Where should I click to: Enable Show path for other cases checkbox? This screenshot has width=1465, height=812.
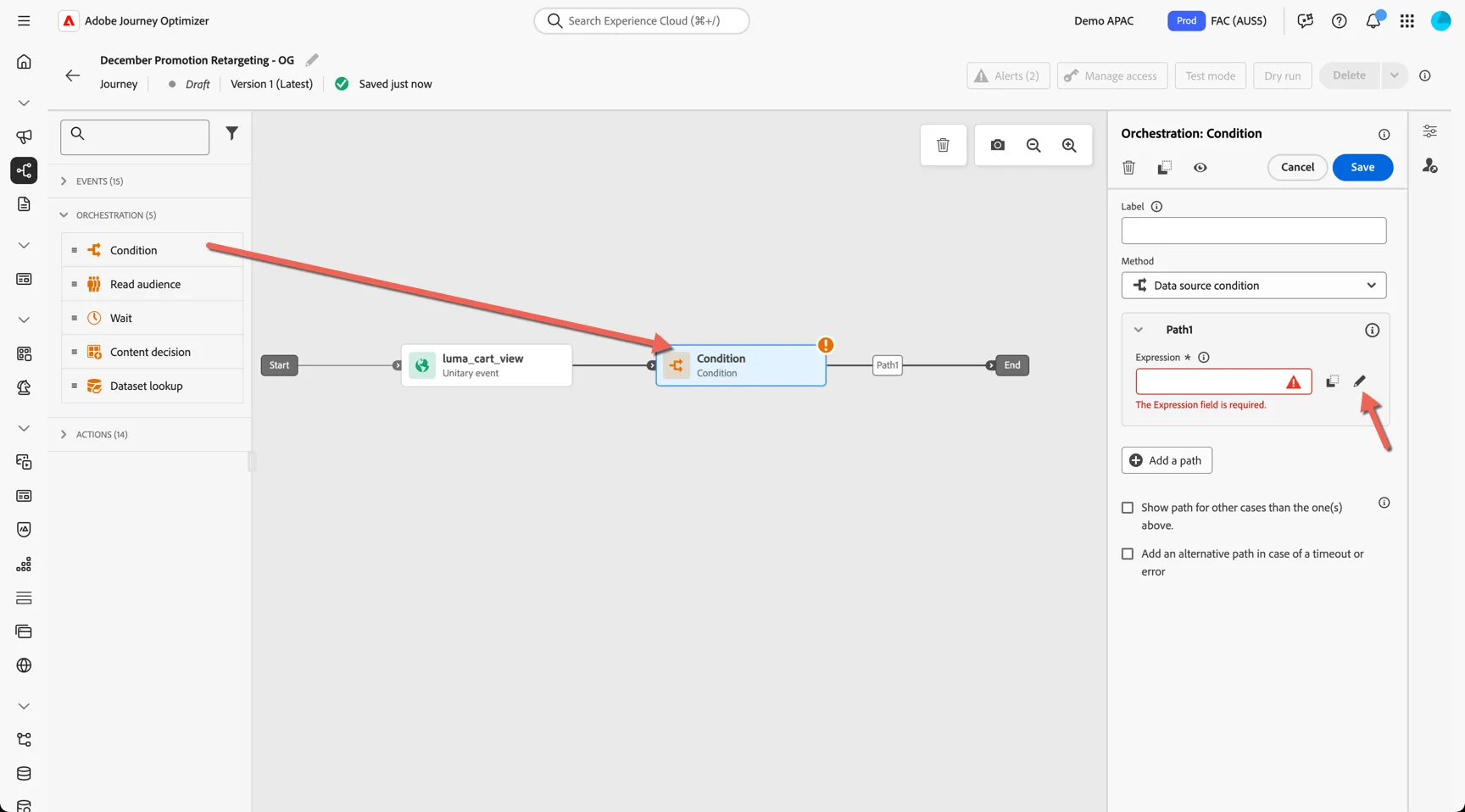click(x=1128, y=508)
